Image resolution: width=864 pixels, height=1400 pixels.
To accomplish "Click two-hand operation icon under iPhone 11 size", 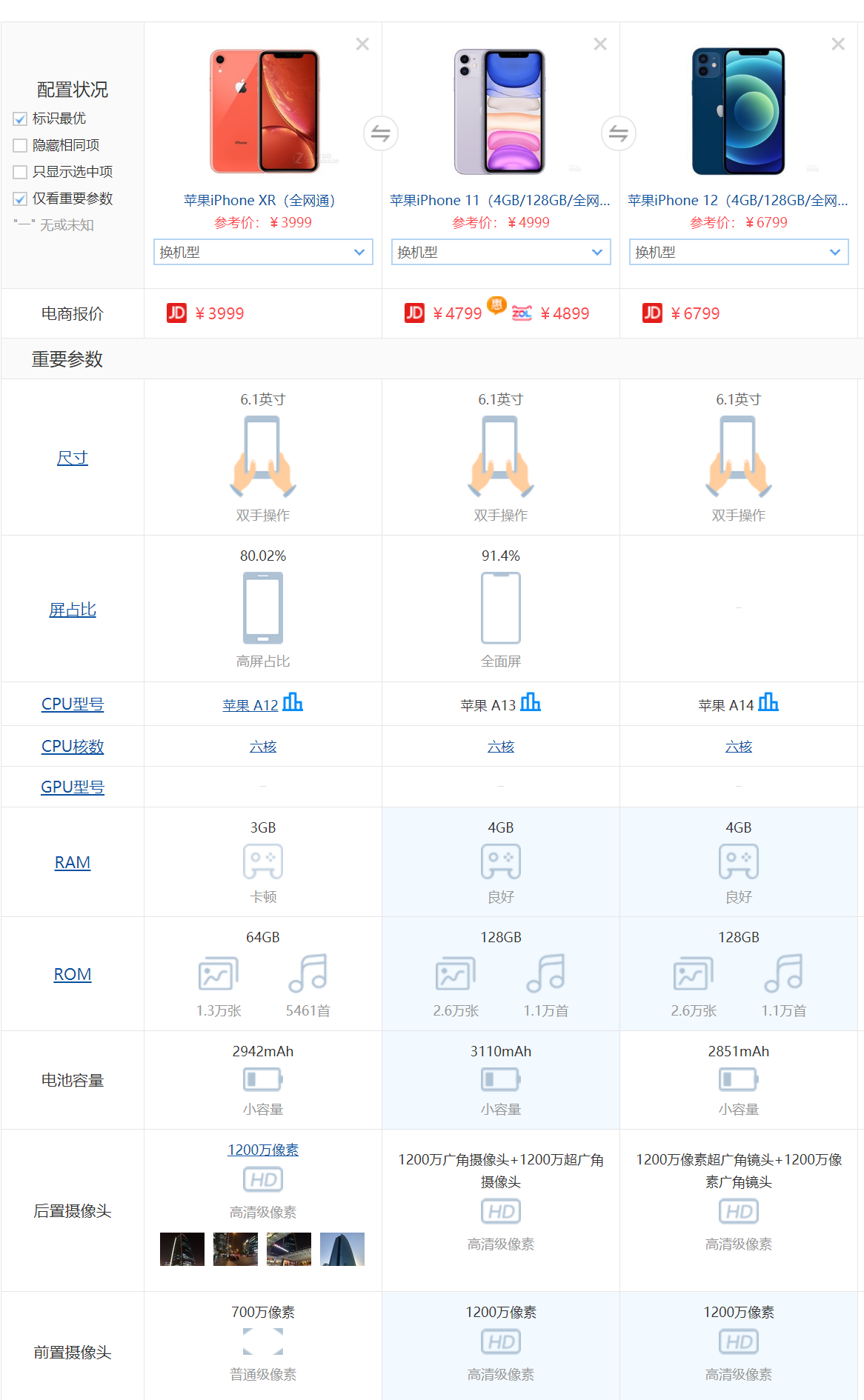I will click(x=501, y=456).
